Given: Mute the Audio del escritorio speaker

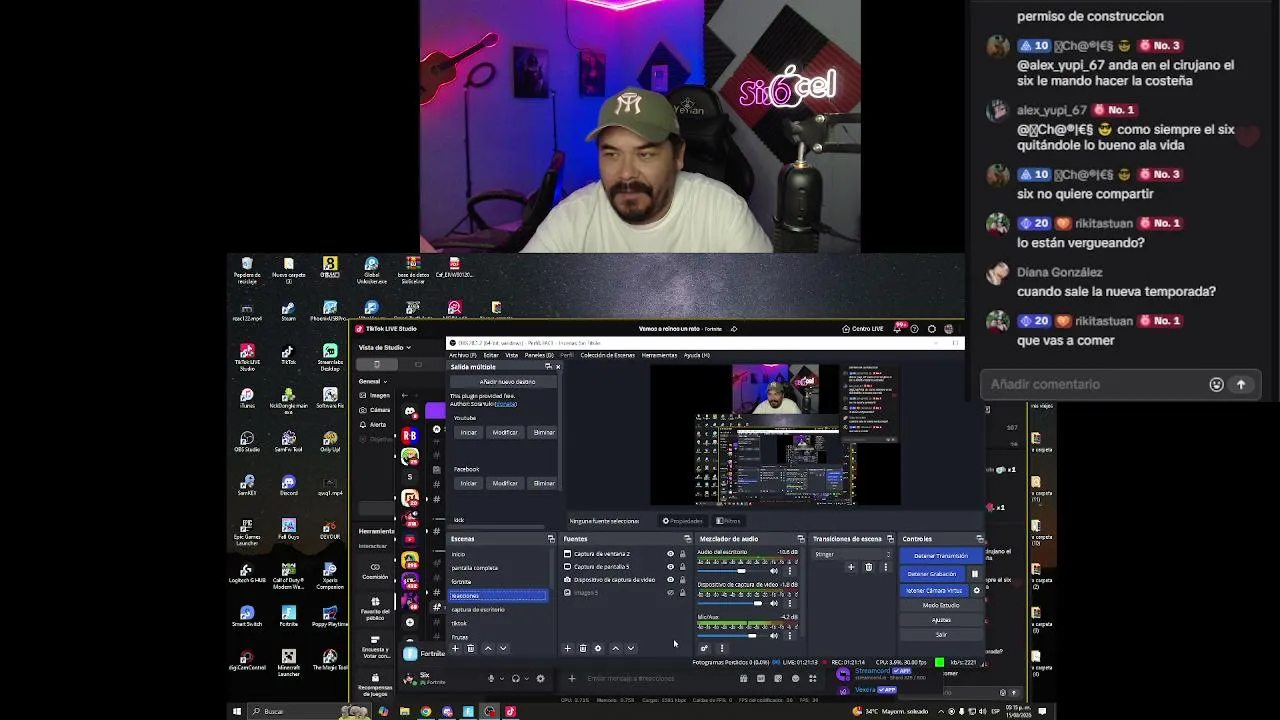Looking at the screenshot, I should [x=774, y=571].
